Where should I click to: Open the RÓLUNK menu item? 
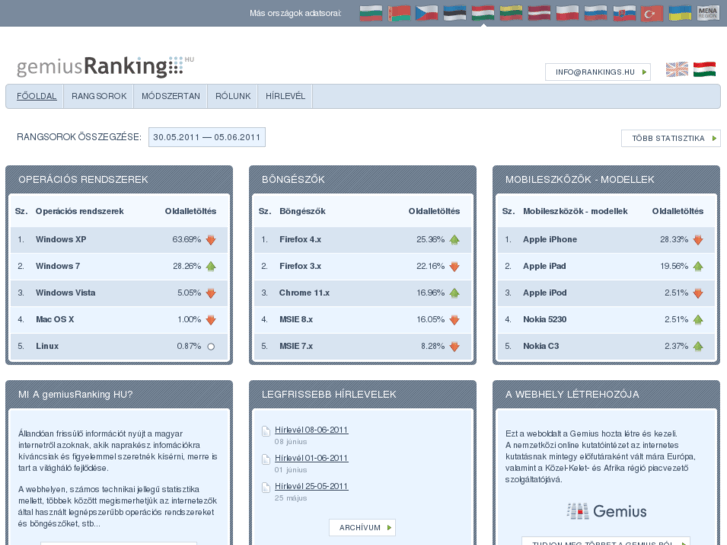click(233, 96)
